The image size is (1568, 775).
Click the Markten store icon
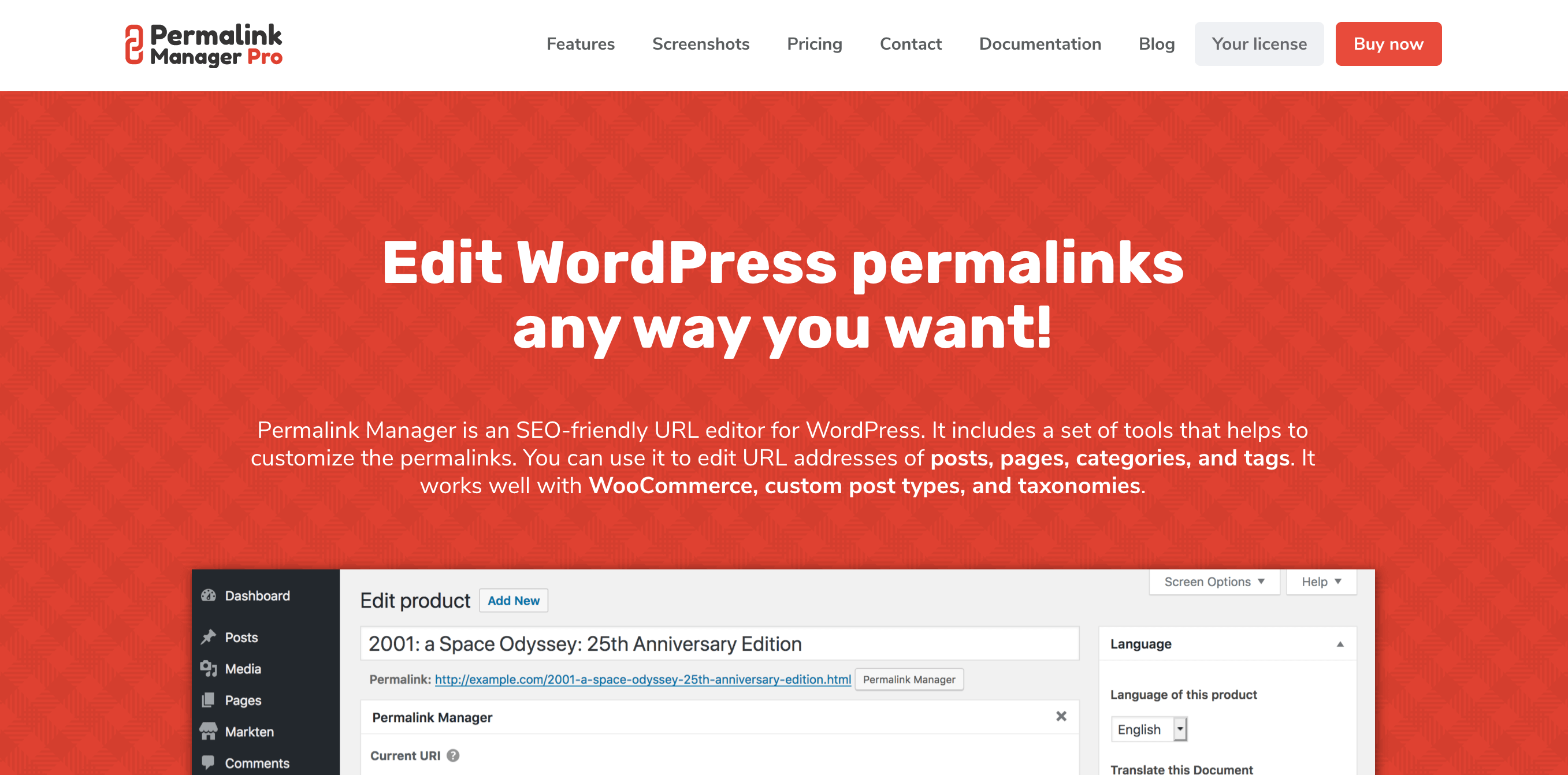pos(209,731)
